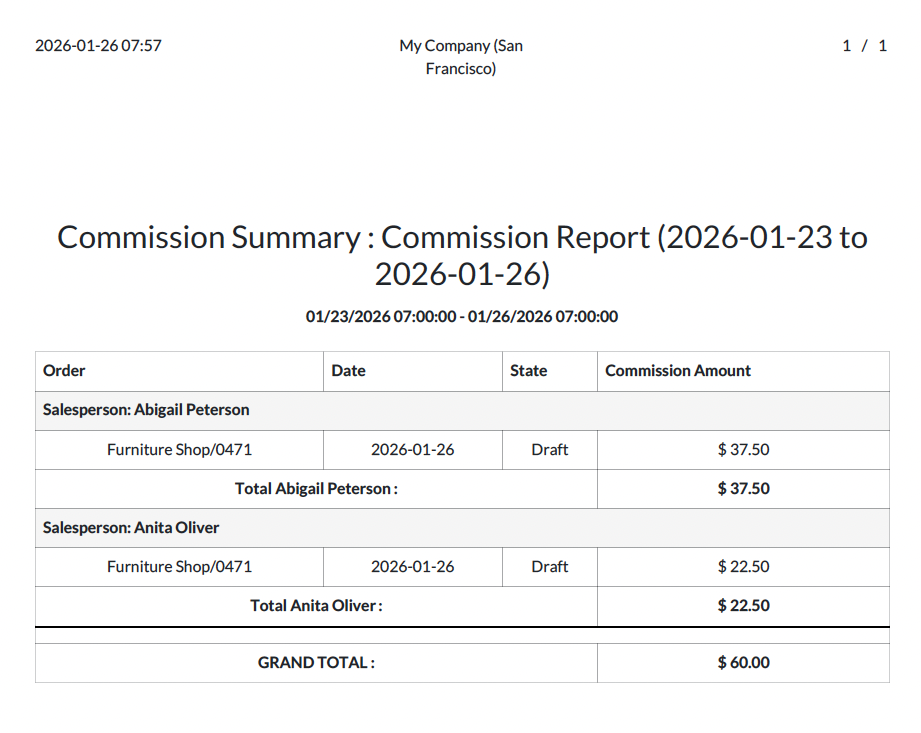This screenshot has width=921, height=733.
Task: Click the Salesperson: Abigail Peterson group row
Action: (462, 411)
